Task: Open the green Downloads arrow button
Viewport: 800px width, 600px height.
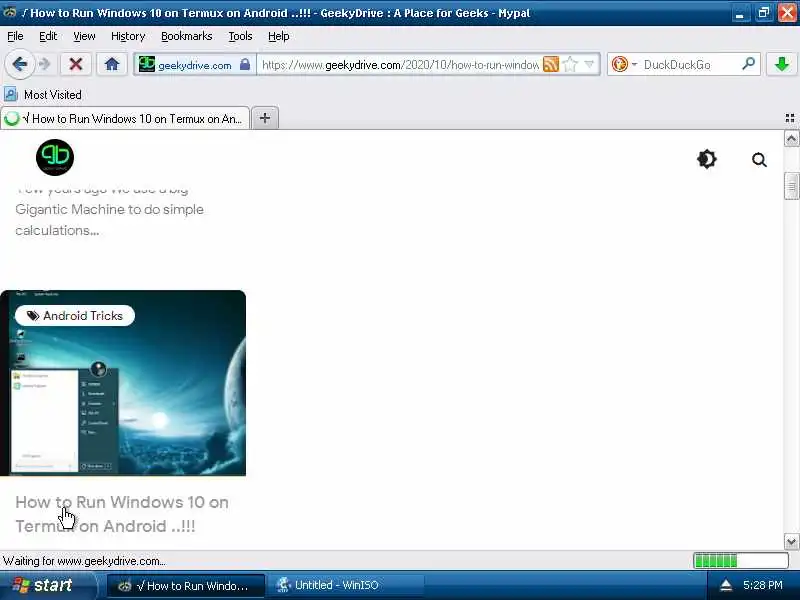Action: [782, 64]
